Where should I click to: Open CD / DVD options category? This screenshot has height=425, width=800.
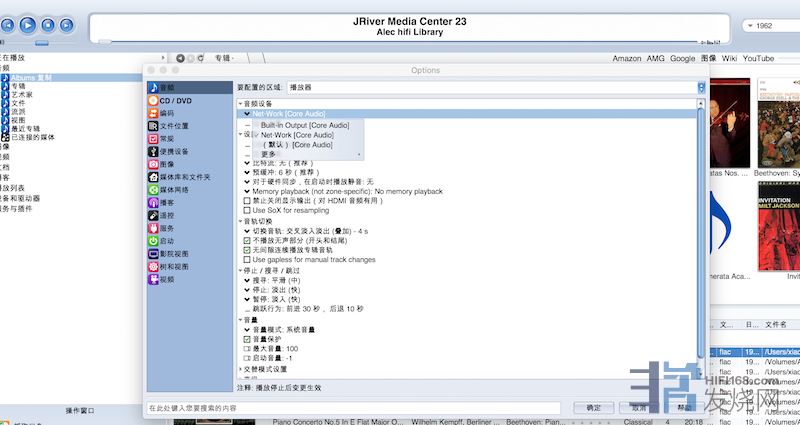pyautogui.click(x=176, y=101)
